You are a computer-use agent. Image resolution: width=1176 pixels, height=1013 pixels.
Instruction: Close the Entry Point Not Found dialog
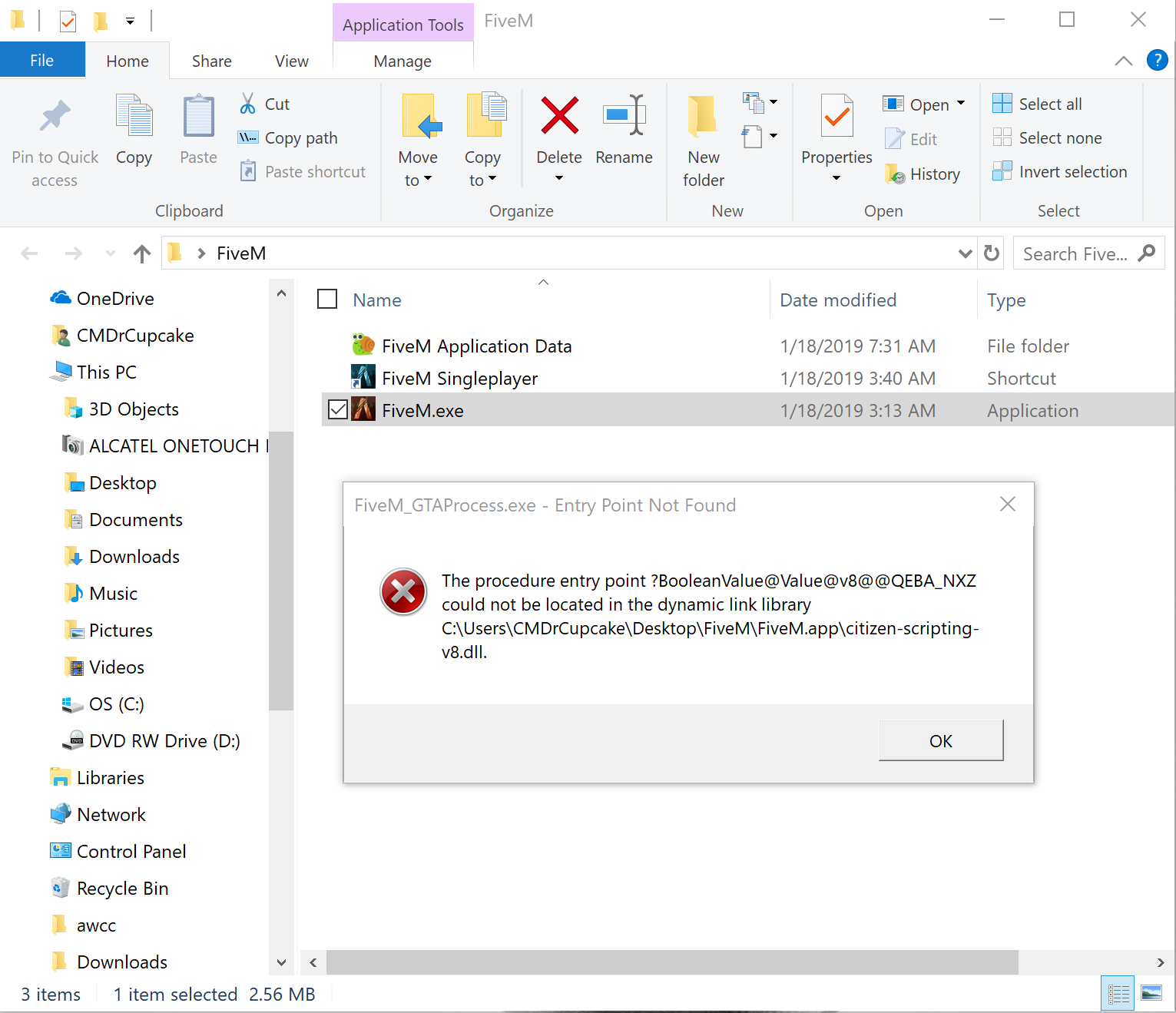[x=1008, y=504]
